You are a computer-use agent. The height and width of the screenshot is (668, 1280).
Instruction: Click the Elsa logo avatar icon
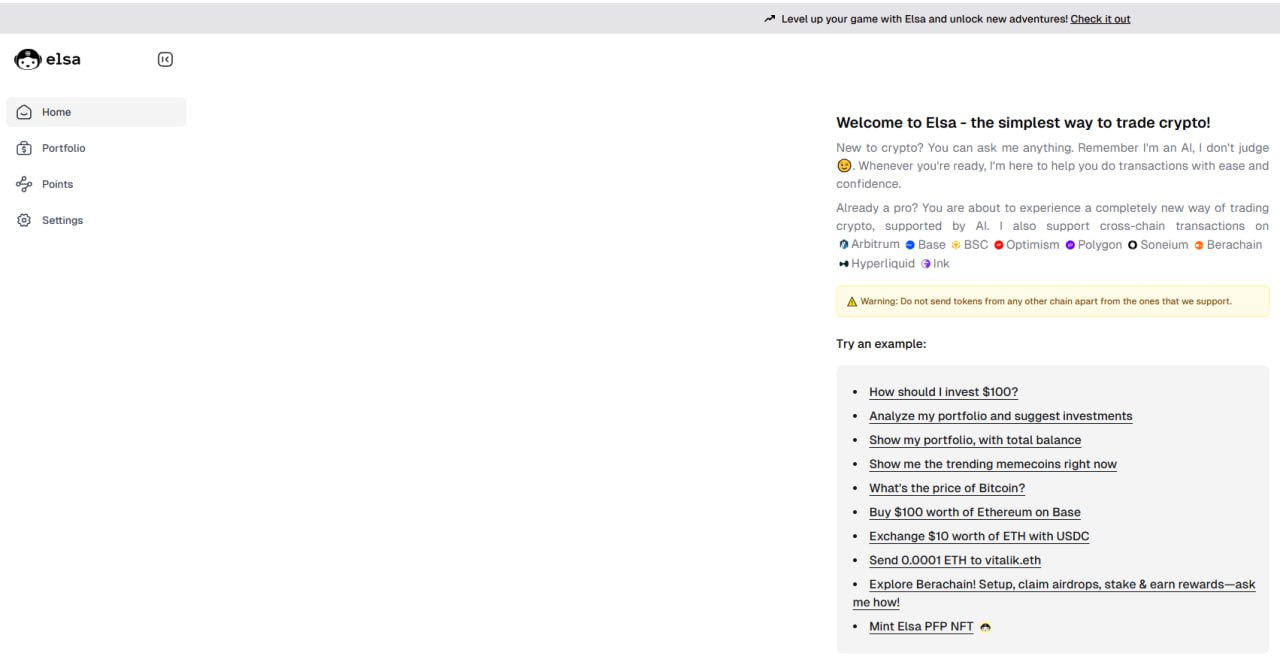click(x=28, y=60)
